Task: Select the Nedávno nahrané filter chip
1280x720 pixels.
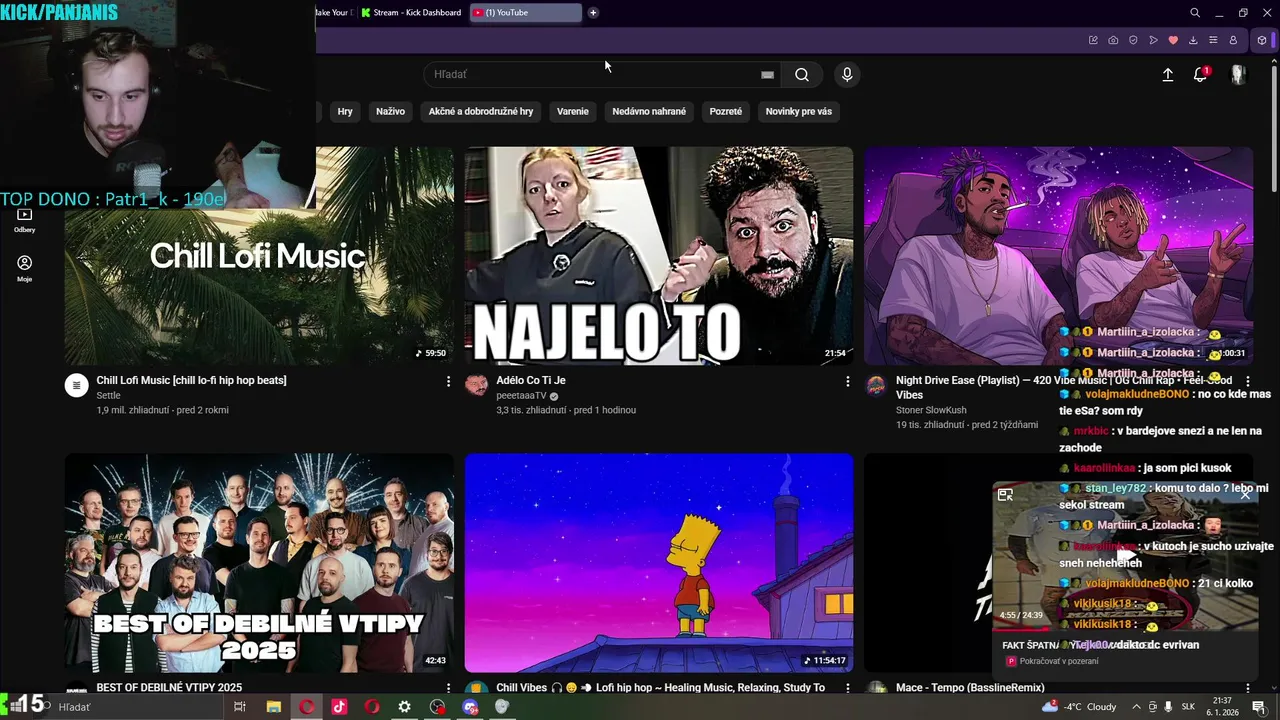Action: [649, 111]
